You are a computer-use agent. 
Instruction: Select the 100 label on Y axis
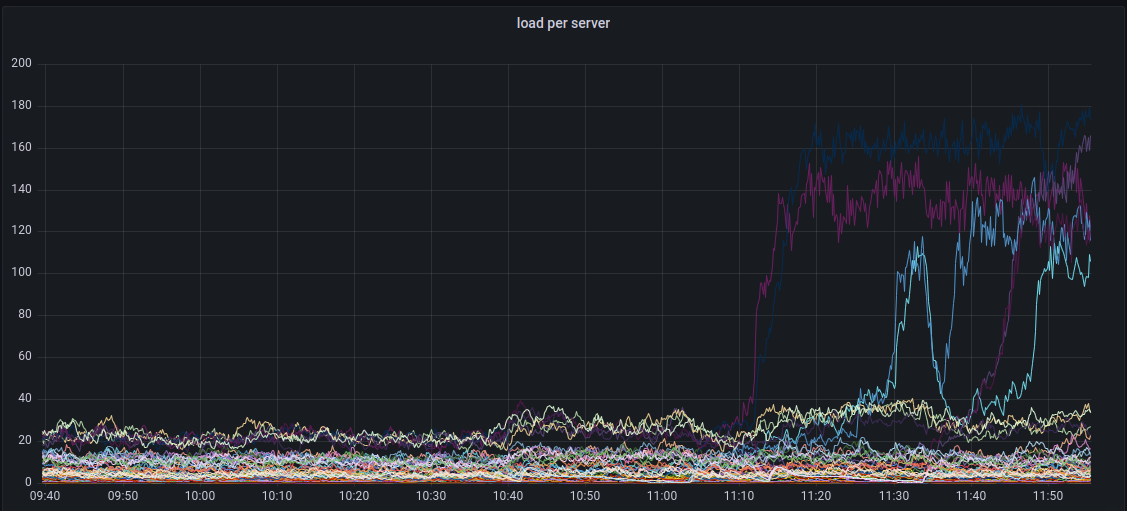(21, 273)
